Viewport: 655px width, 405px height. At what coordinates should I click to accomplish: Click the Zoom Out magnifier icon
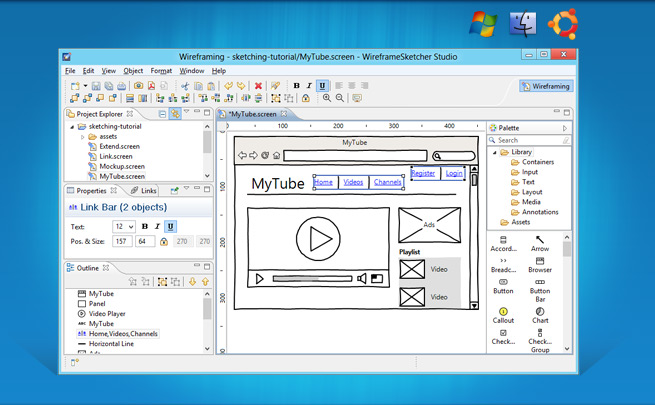click(340, 98)
